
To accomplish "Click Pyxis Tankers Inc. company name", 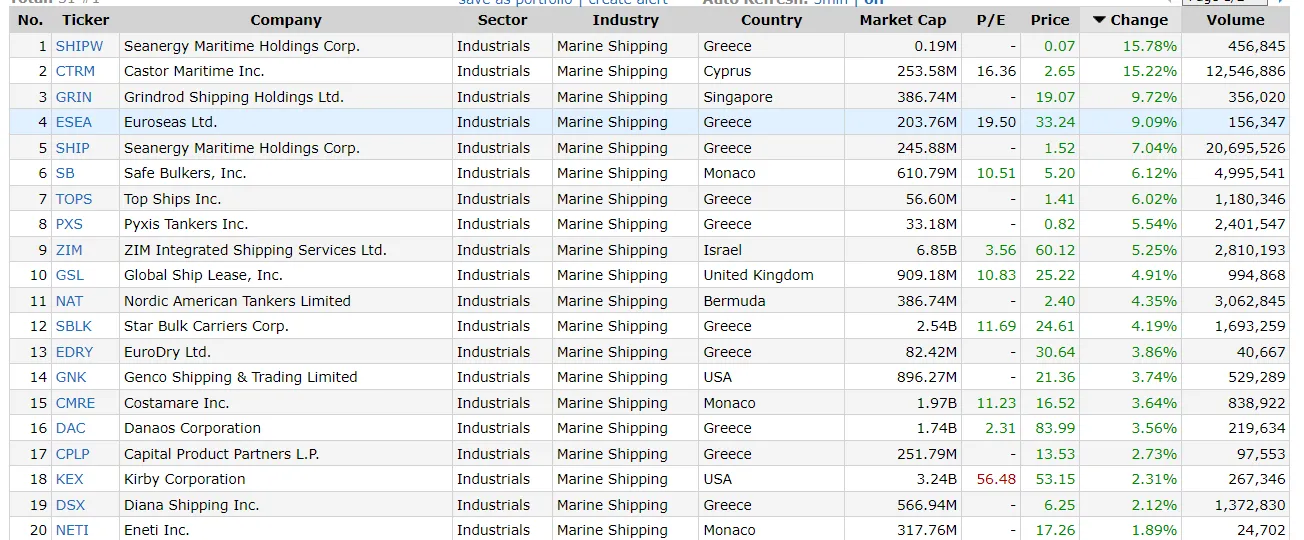I will coord(186,224).
